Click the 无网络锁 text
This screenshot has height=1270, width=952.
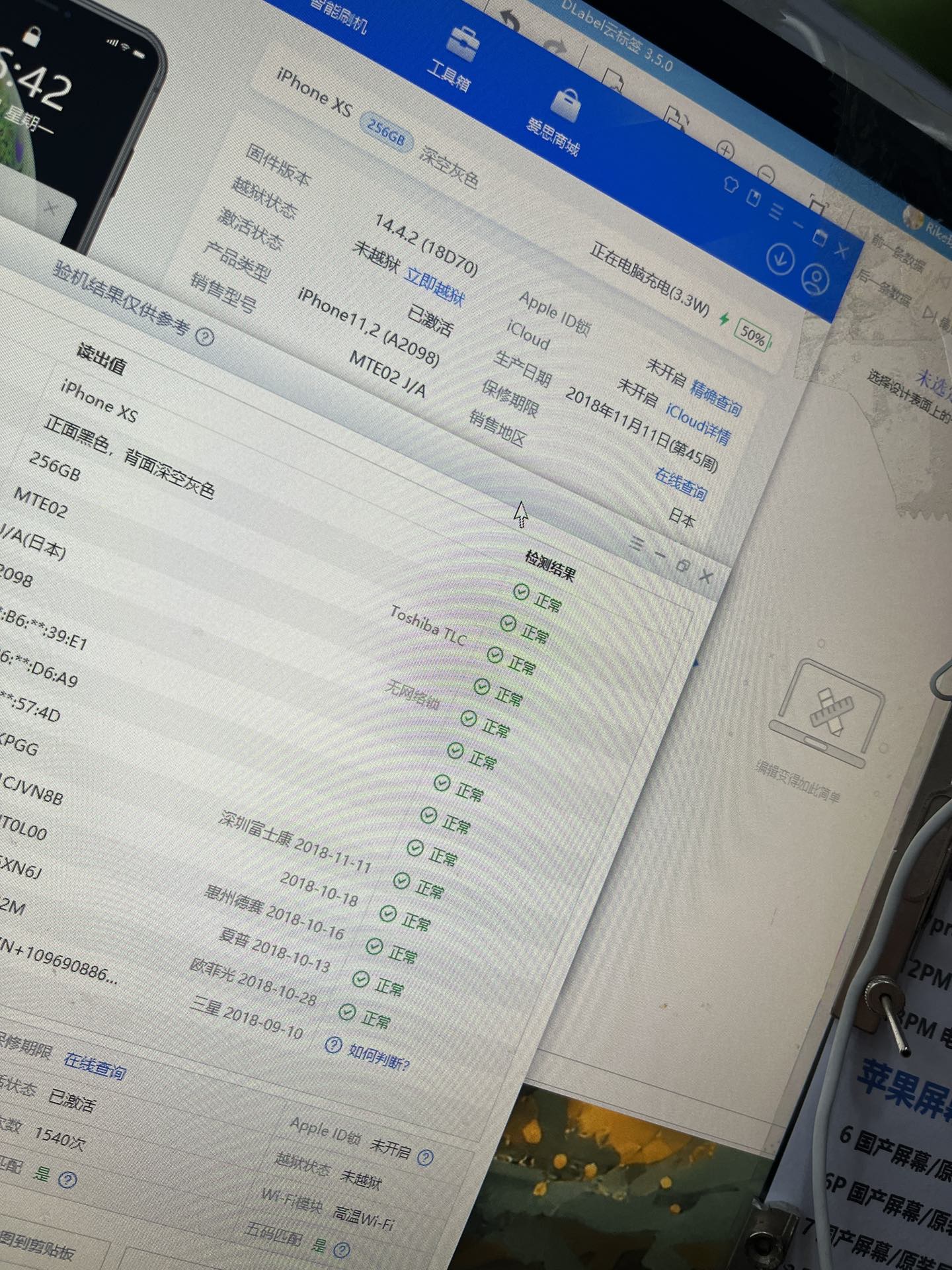[412, 695]
